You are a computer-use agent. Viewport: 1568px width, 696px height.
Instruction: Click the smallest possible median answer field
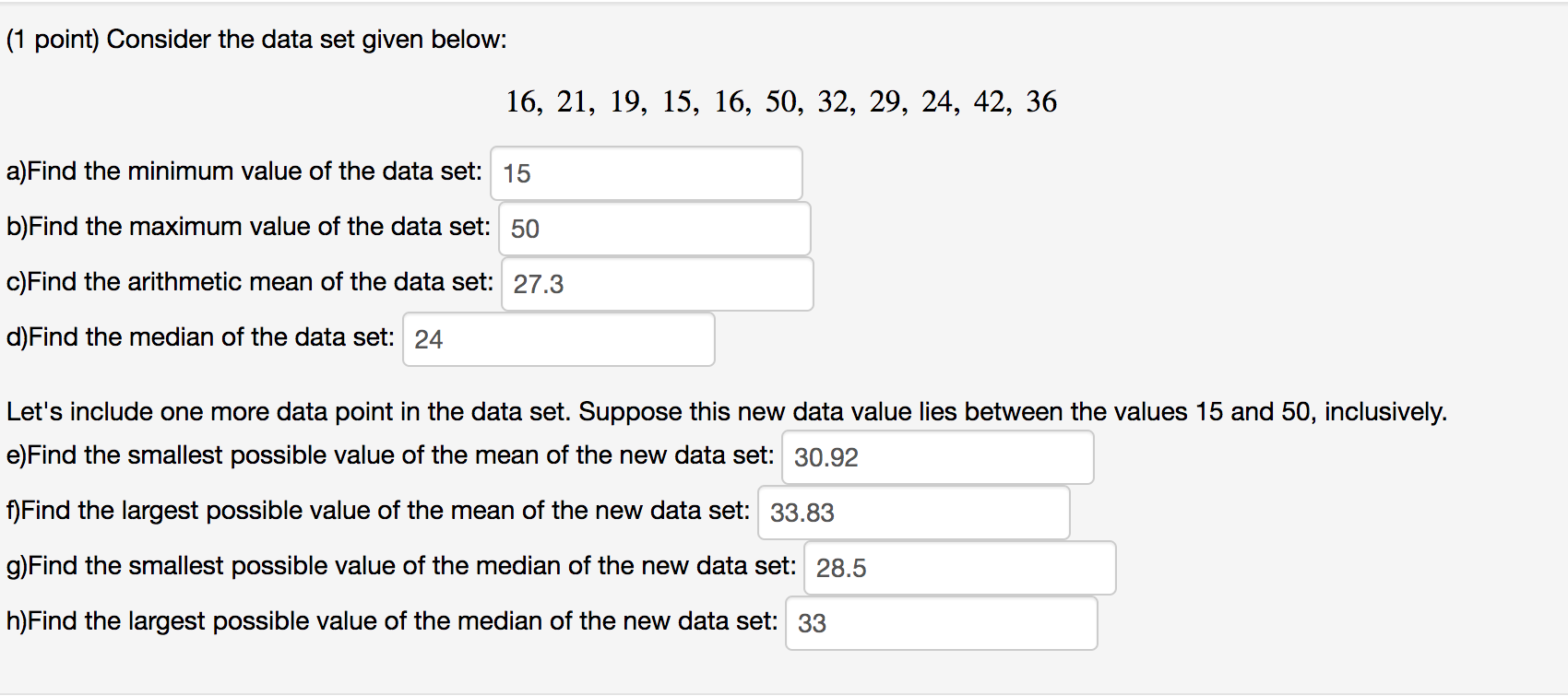pos(960,568)
